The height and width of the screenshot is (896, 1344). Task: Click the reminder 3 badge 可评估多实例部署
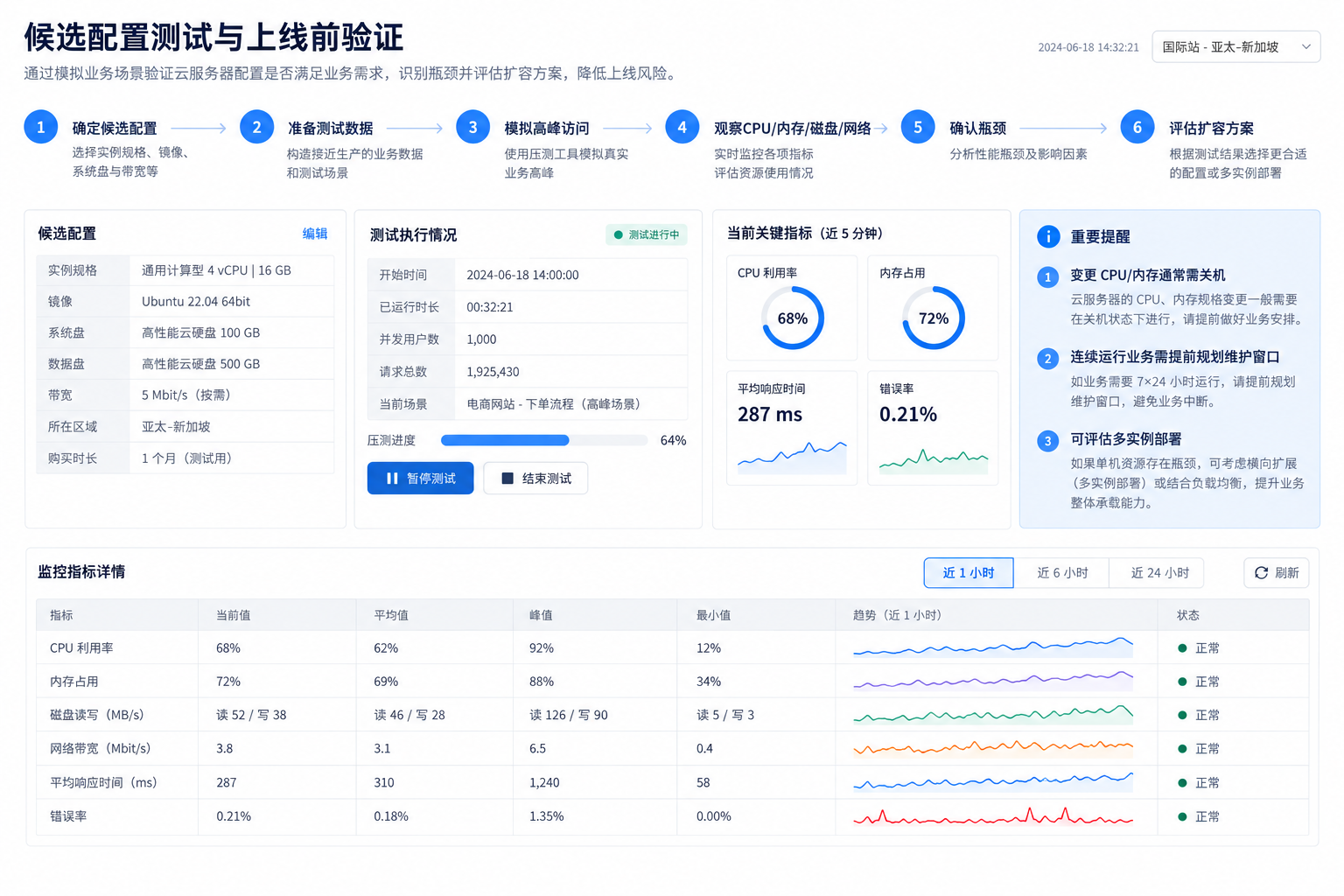pos(1047,441)
